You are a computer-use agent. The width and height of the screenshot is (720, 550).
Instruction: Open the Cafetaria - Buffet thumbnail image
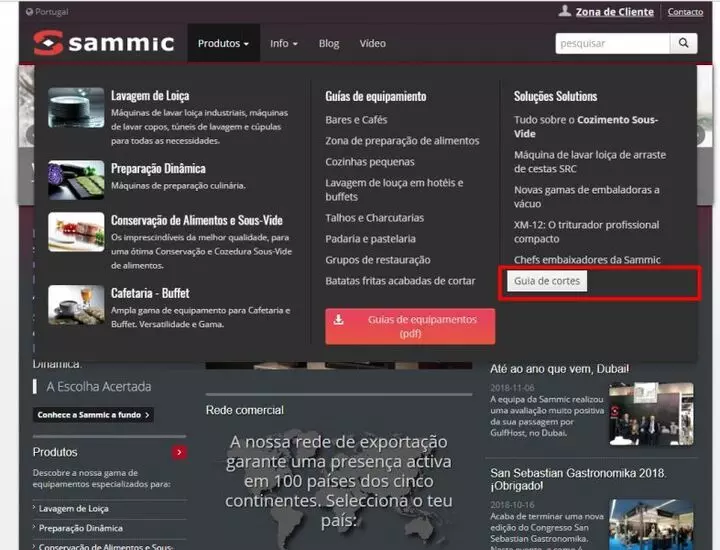coord(76,305)
